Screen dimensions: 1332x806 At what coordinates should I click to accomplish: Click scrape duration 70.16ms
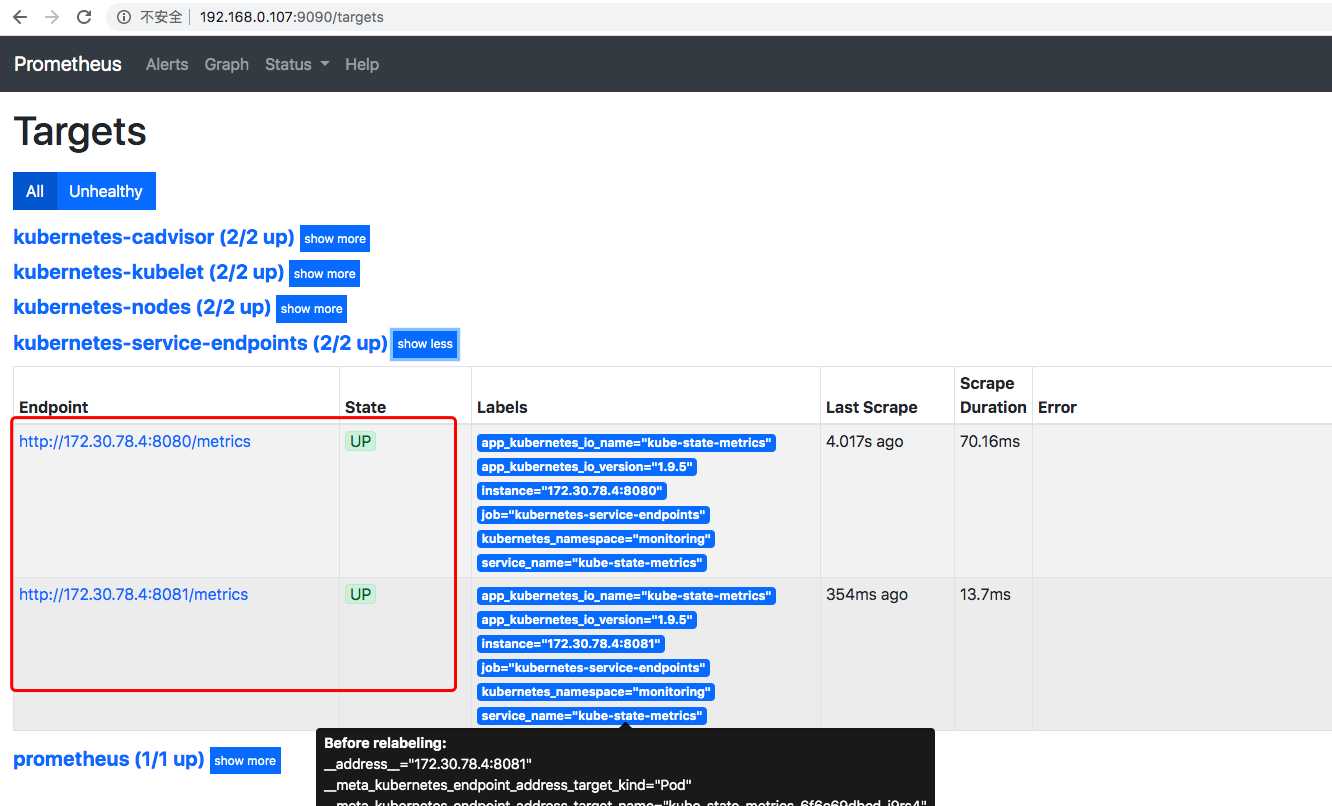(990, 441)
